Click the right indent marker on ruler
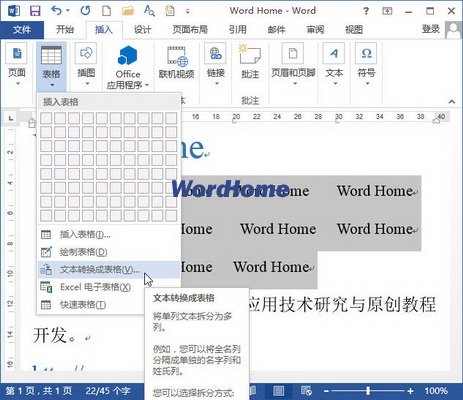The height and width of the screenshot is (400, 463). (x=436, y=121)
